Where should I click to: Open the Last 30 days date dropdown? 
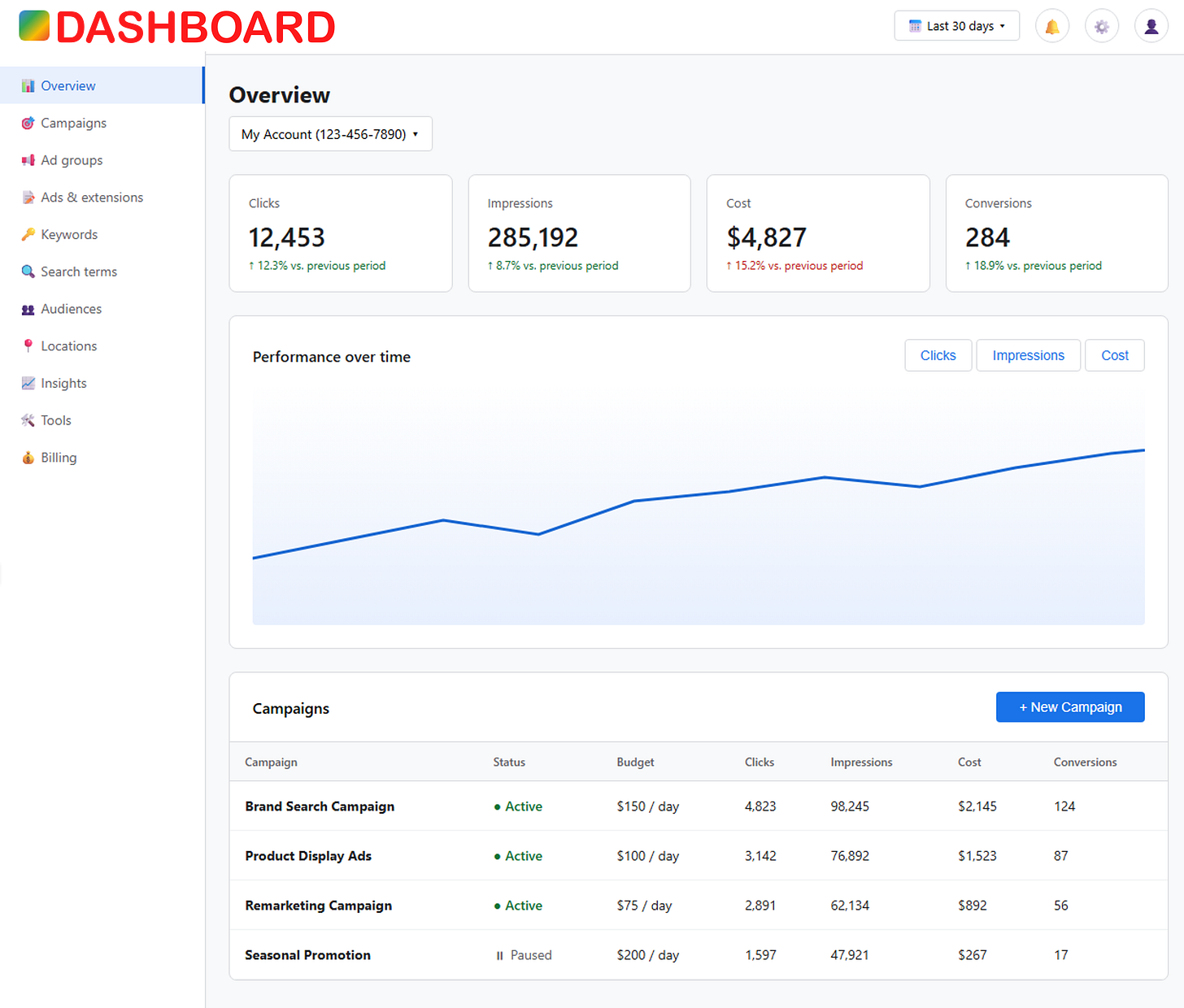pos(957,26)
